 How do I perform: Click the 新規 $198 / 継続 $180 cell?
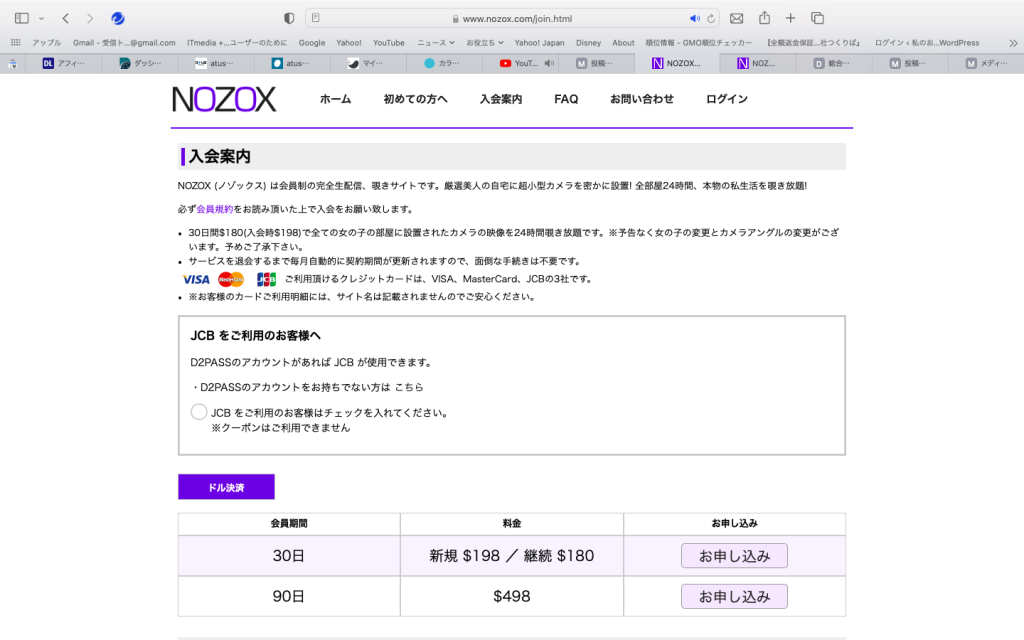click(512, 556)
